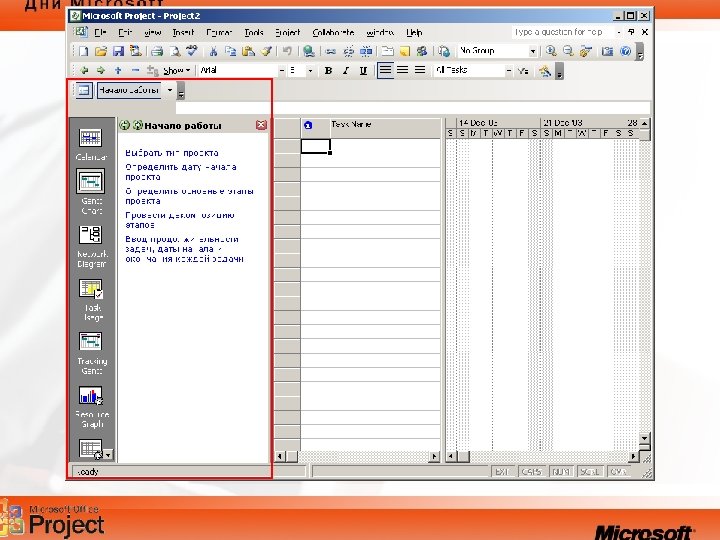The height and width of the screenshot is (540, 720).
Task: Open Help with the blue question mark icon
Action: [x=625, y=51]
